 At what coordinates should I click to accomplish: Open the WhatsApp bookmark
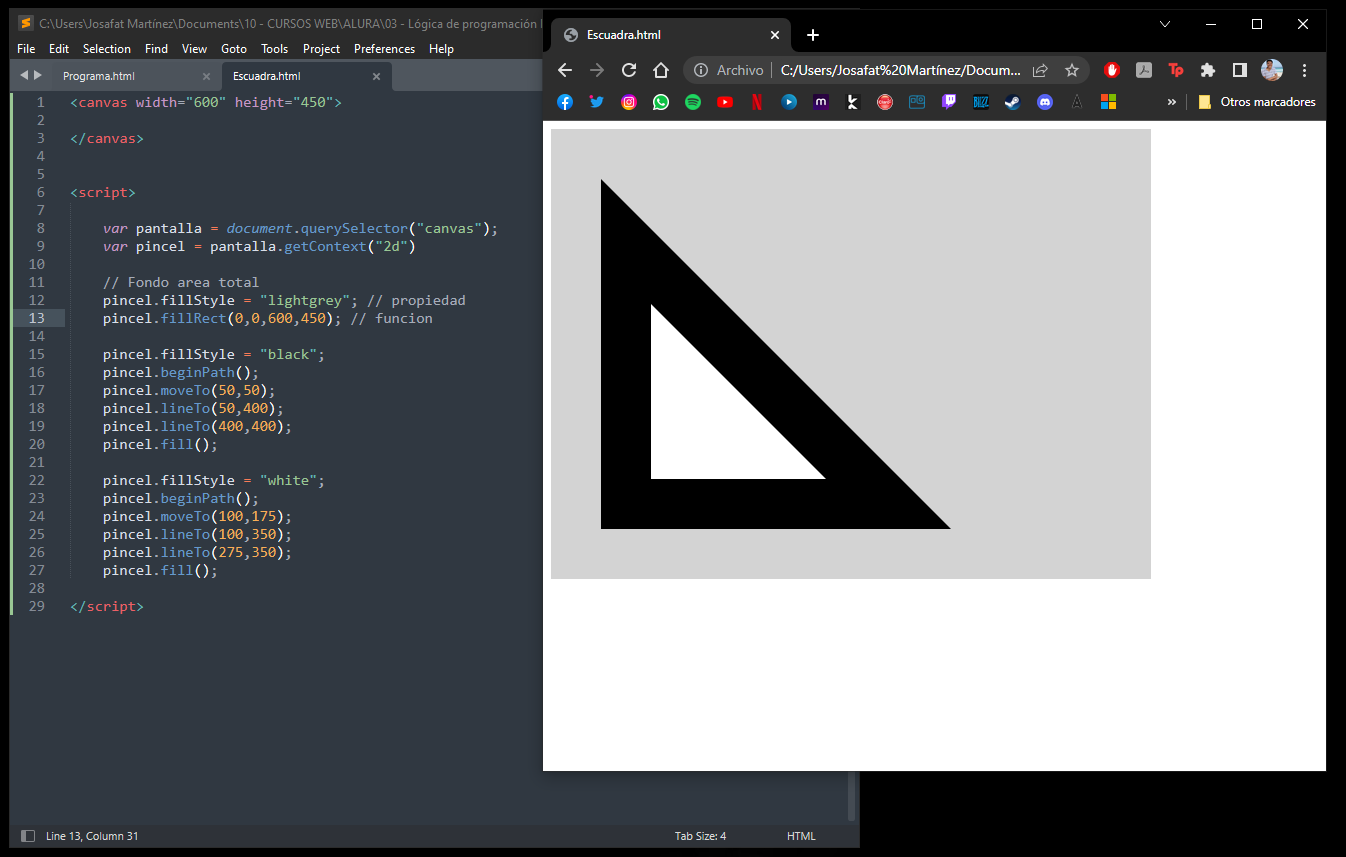661,102
